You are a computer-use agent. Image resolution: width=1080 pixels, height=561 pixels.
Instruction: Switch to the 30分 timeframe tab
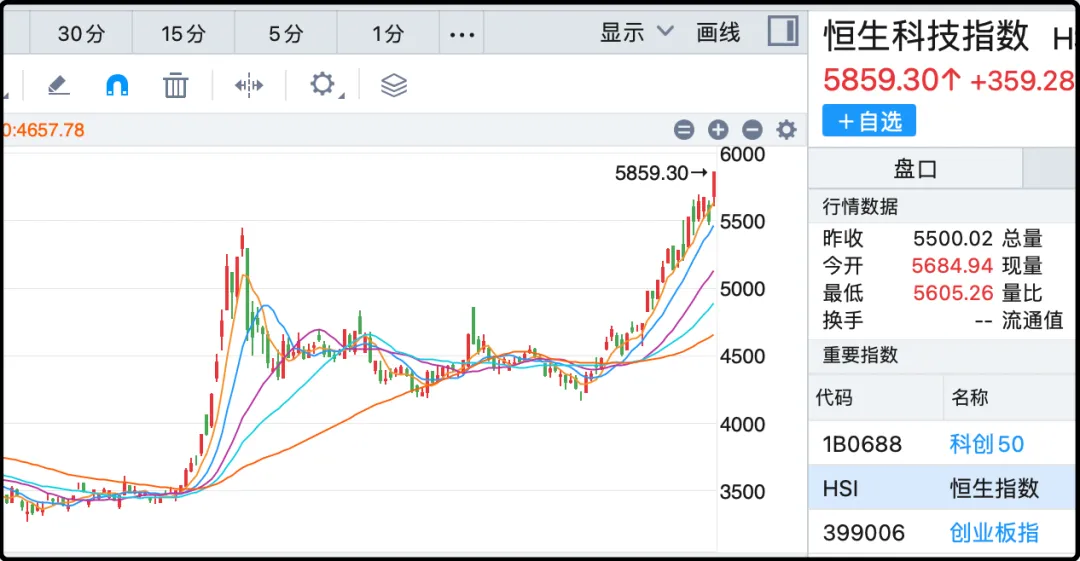pos(81,34)
